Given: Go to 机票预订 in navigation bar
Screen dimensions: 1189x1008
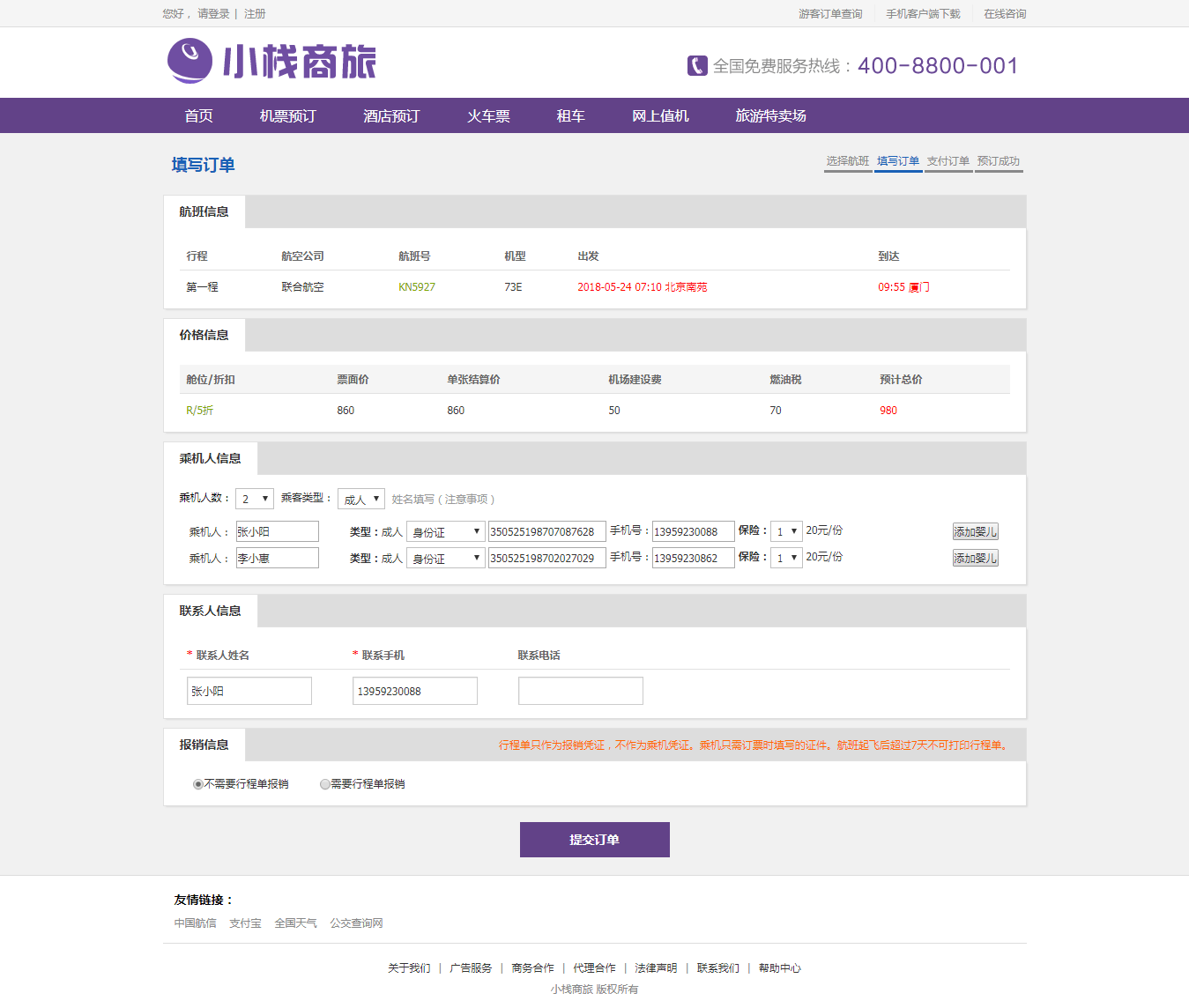Looking at the screenshot, I should pyautogui.click(x=287, y=115).
